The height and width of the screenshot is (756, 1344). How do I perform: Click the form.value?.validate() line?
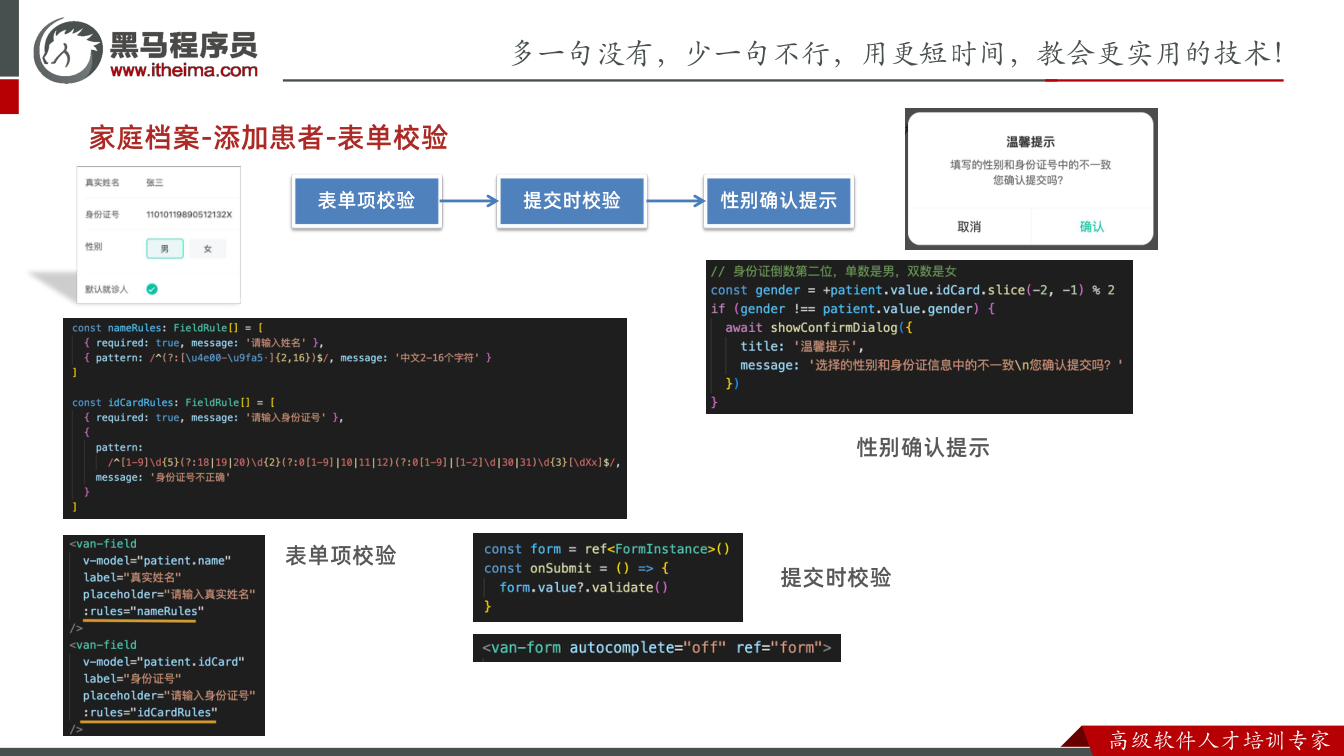[x=584, y=587]
